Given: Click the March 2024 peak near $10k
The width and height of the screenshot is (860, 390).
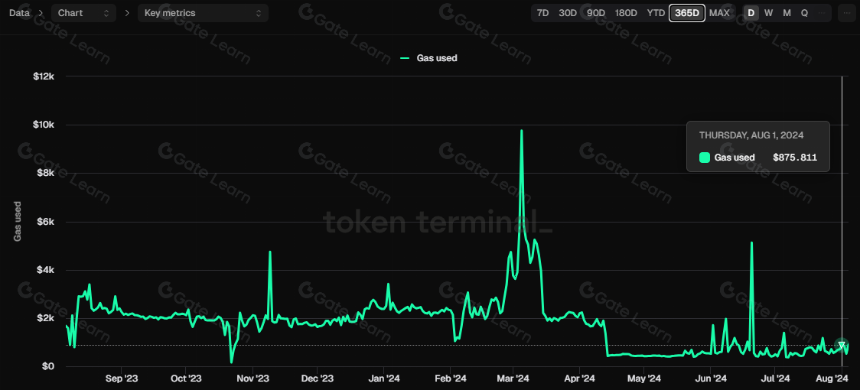Looking at the screenshot, I should [x=521, y=131].
